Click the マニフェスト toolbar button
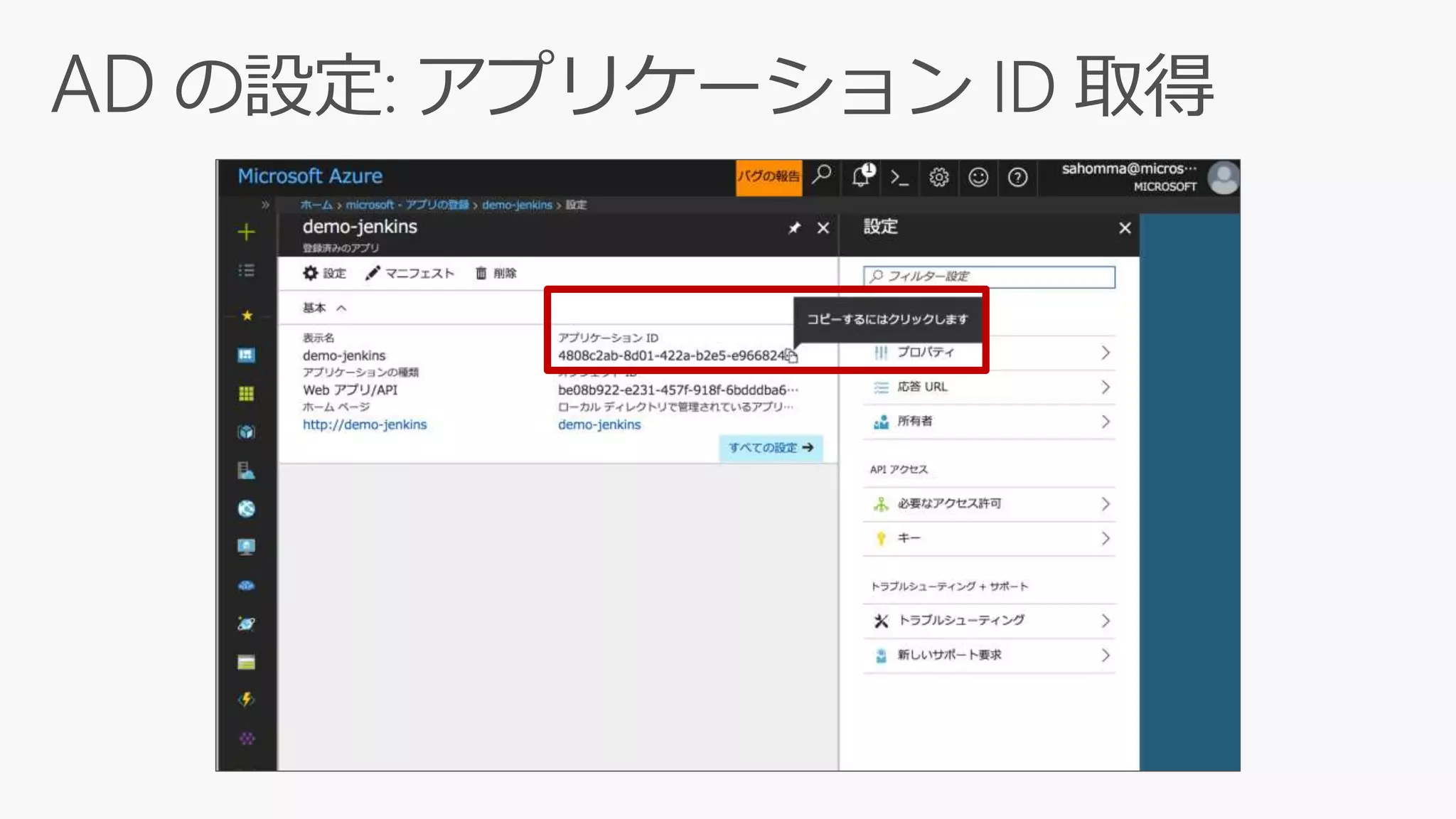This screenshot has height=819, width=1456. [x=410, y=274]
